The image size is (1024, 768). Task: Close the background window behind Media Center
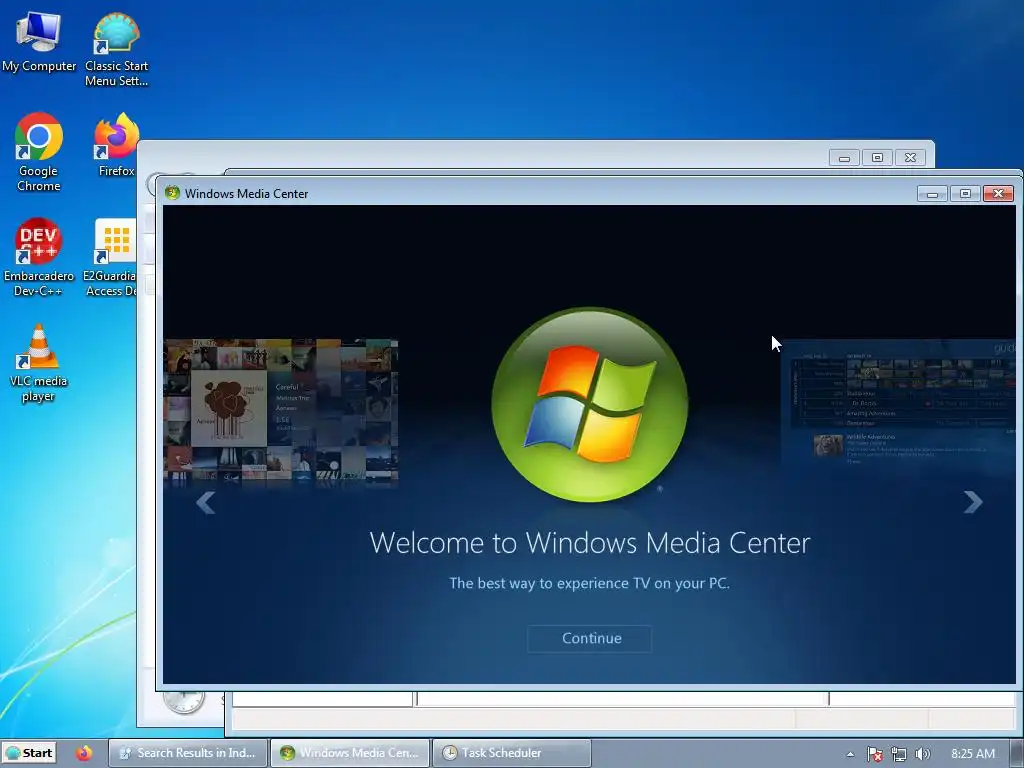[910, 157]
